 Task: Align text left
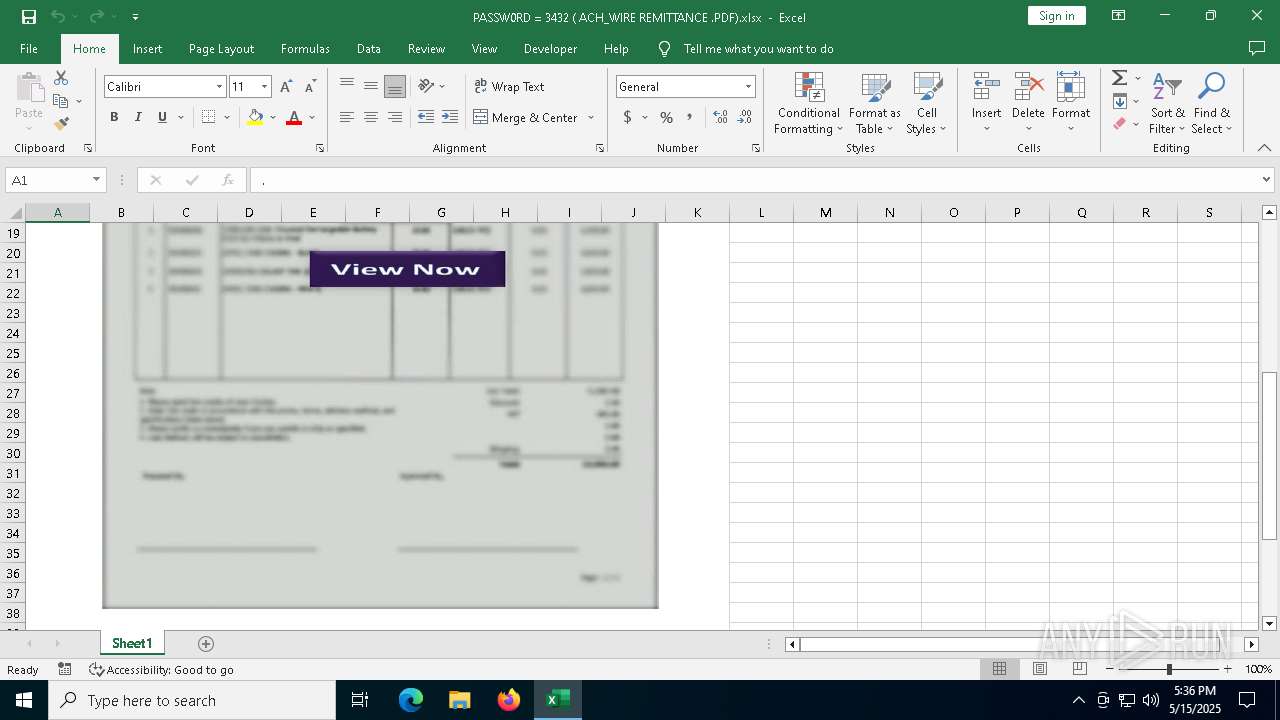(x=347, y=117)
